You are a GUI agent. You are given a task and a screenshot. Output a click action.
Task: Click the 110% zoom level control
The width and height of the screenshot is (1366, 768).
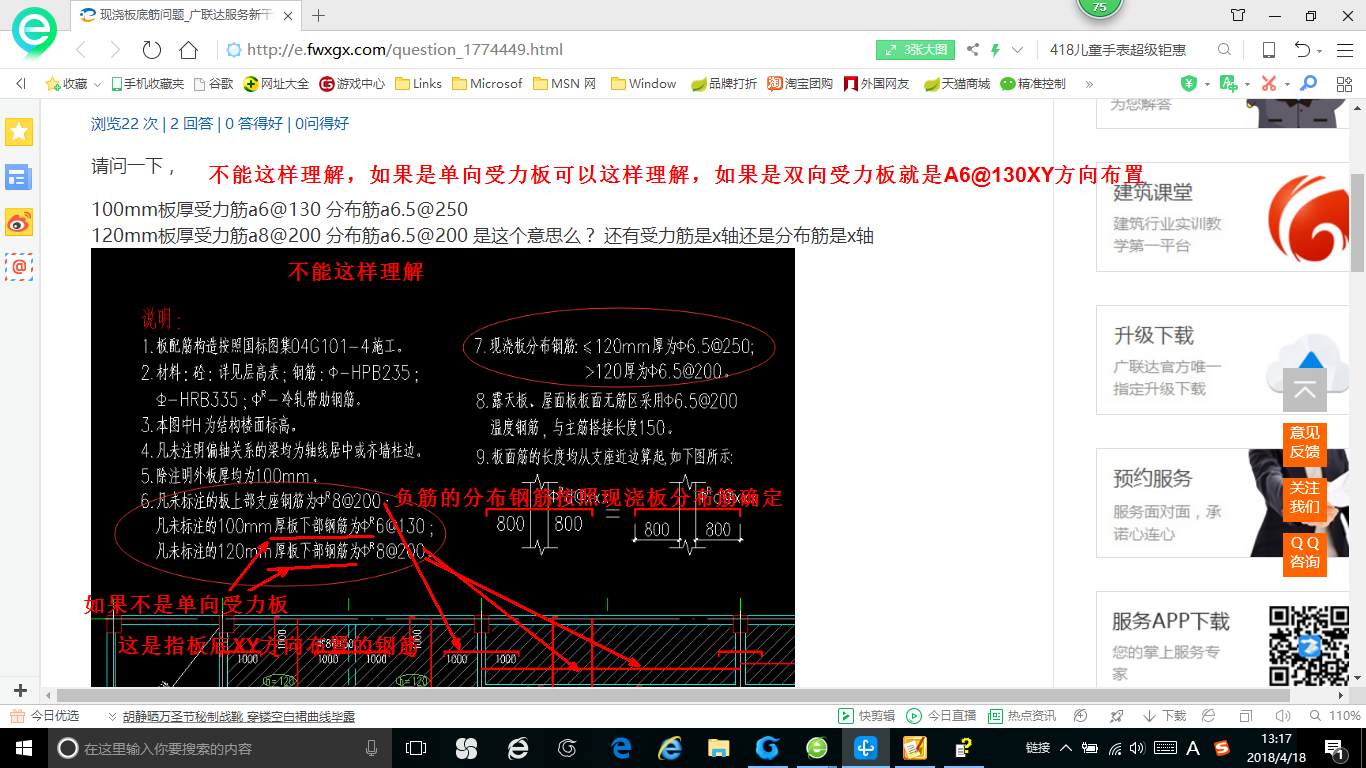[x=1335, y=716]
